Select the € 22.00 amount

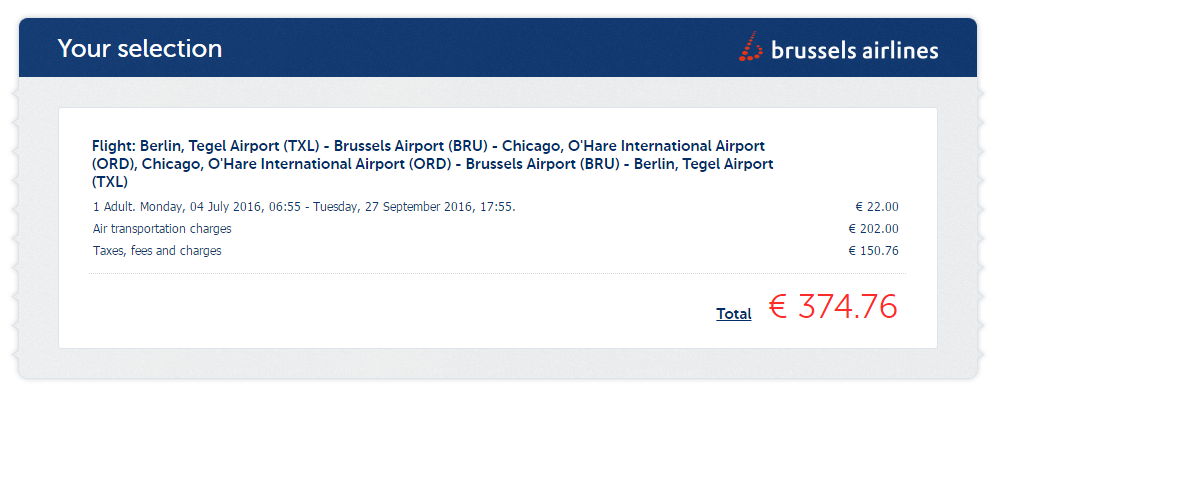877,207
